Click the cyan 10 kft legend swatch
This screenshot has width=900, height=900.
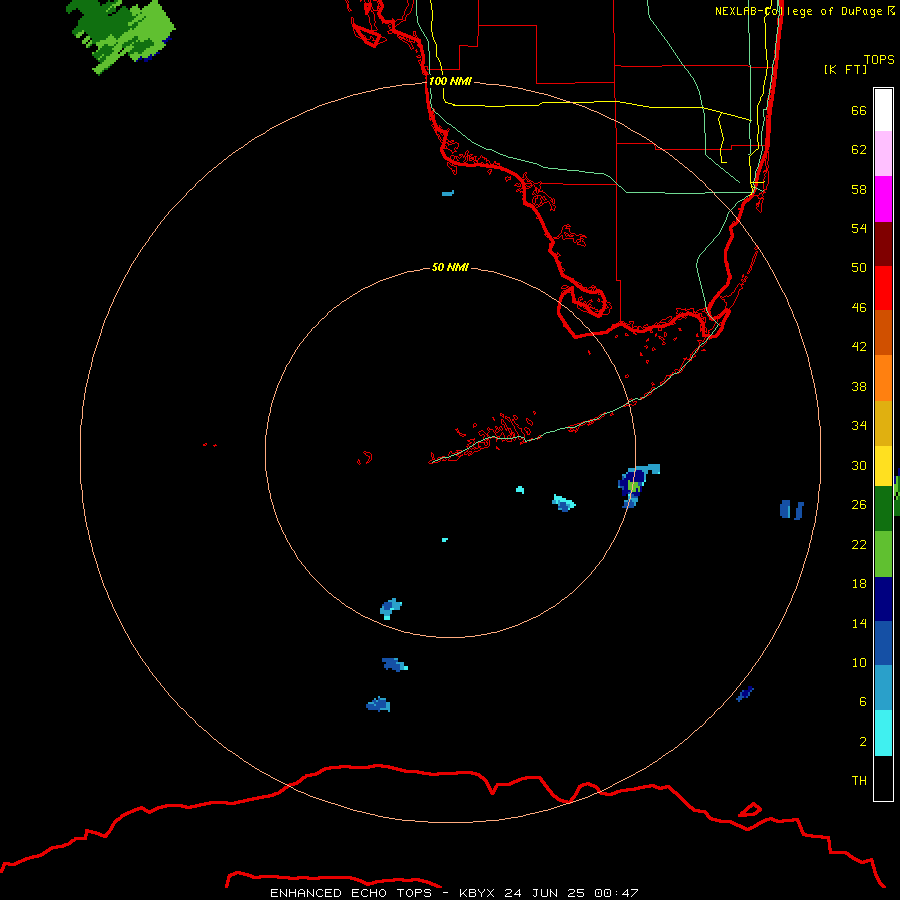pyautogui.click(x=883, y=733)
